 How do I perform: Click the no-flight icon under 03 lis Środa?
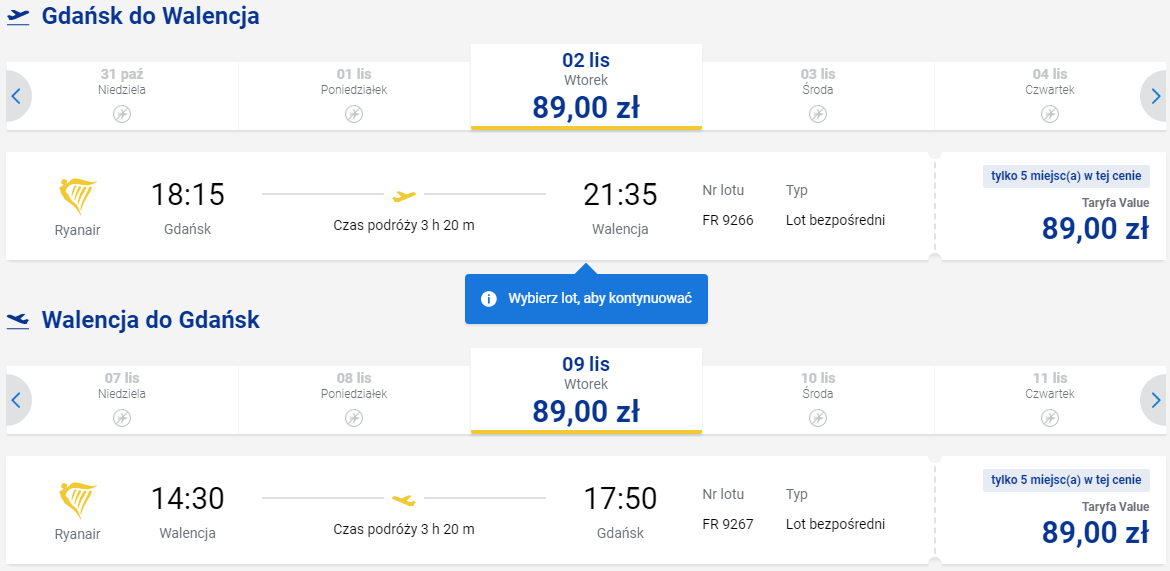(x=818, y=114)
